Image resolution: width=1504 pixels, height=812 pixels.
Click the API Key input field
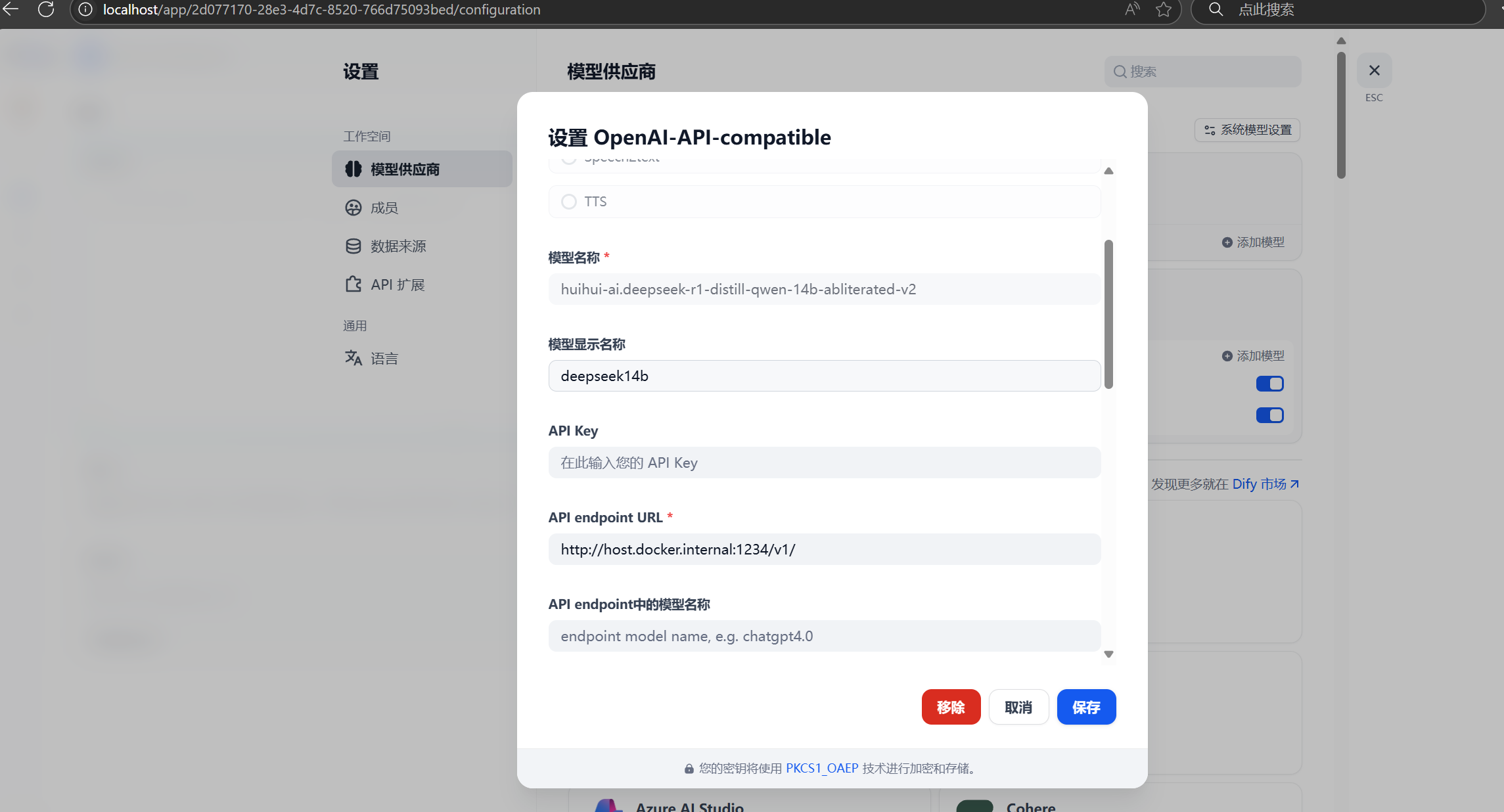pos(824,462)
